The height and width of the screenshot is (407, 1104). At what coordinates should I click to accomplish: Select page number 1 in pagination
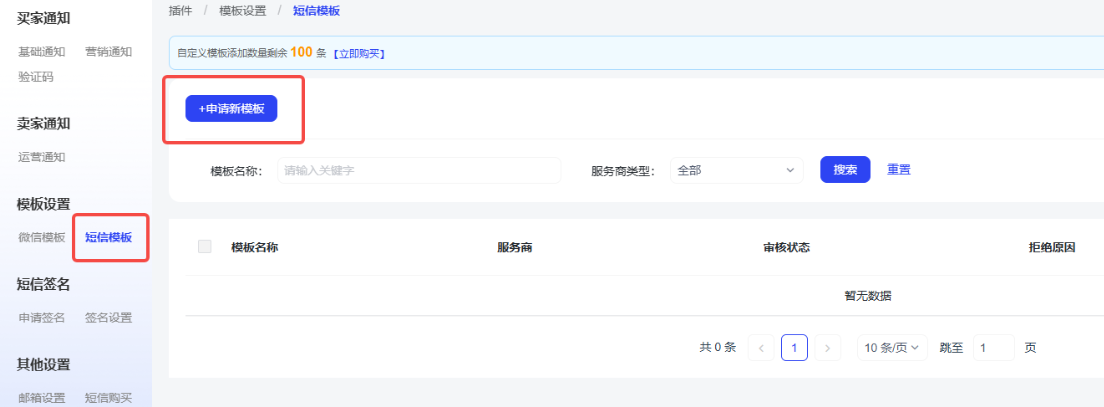point(794,348)
